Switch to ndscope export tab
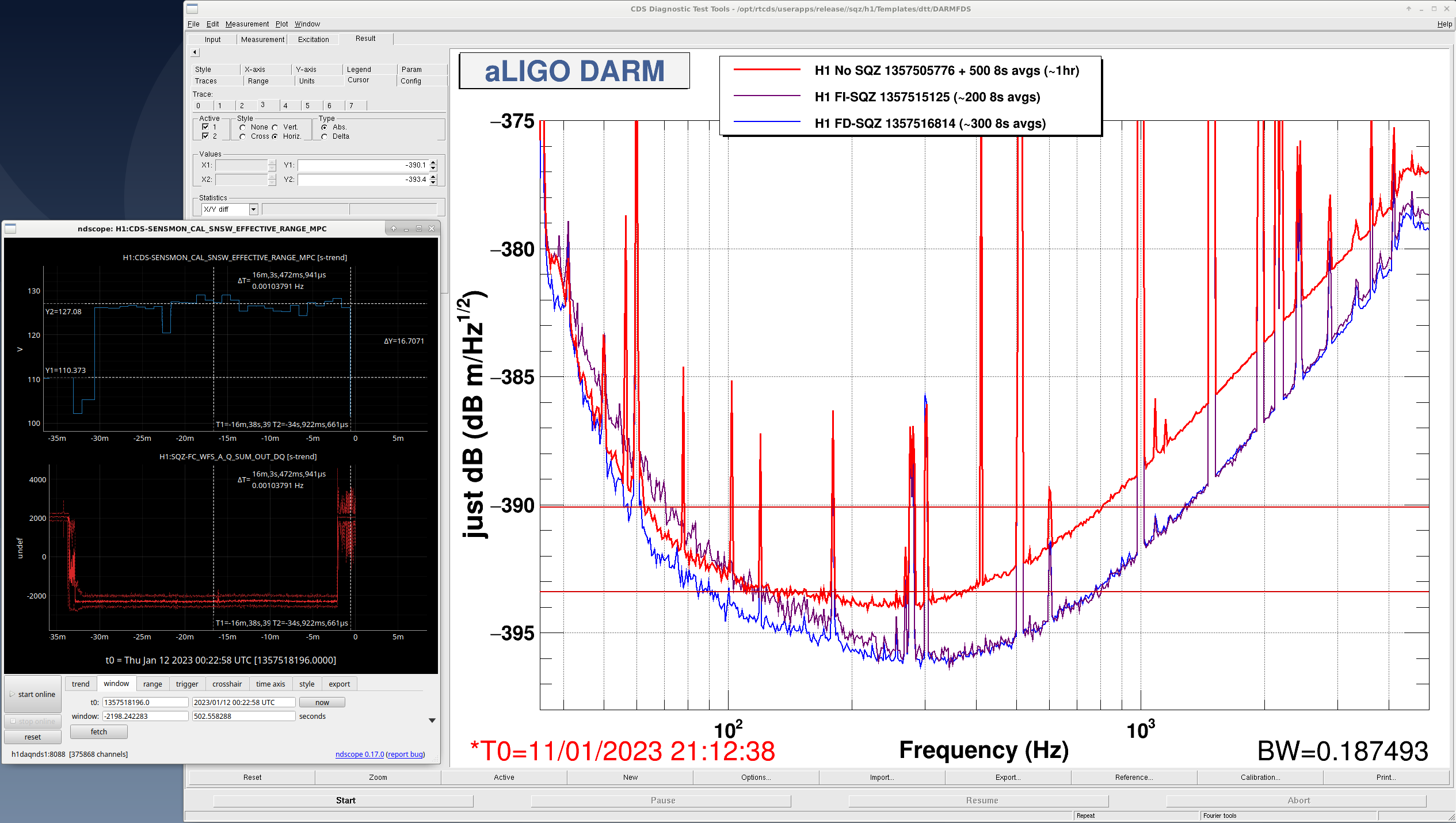 coord(339,684)
